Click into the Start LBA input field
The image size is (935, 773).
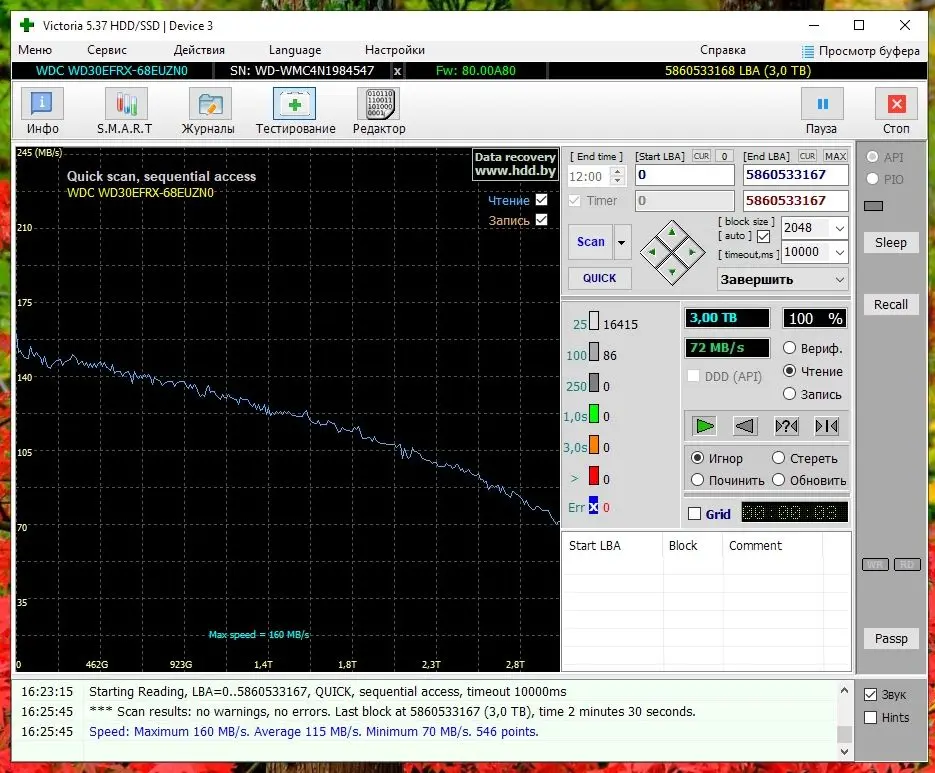[x=684, y=175]
